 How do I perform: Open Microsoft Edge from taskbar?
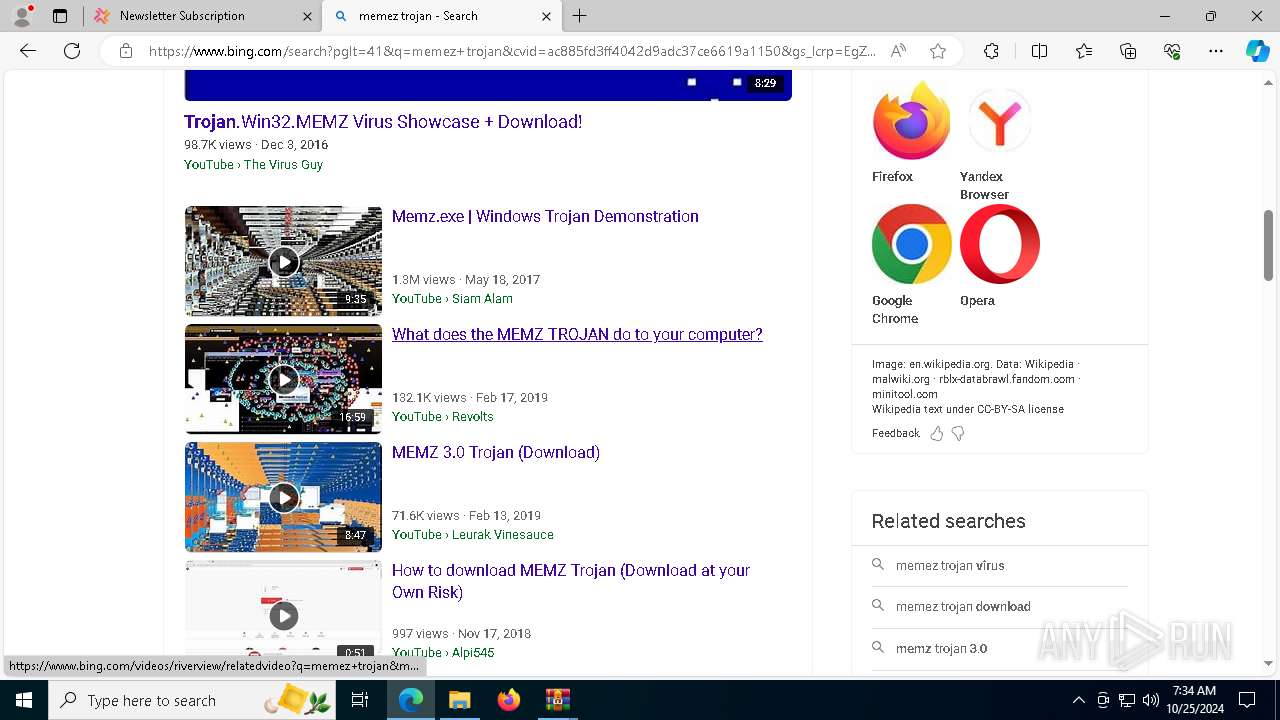(x=411, y=700)
